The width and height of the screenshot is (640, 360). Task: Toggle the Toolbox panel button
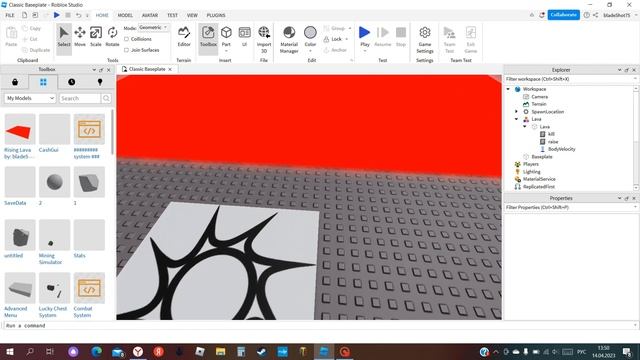208,38
